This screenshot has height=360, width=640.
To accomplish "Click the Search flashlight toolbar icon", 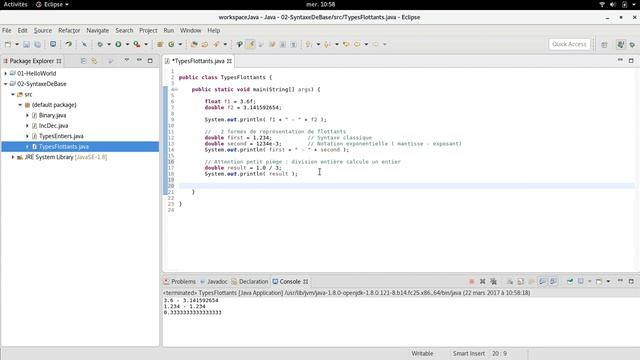I will 216,44.
